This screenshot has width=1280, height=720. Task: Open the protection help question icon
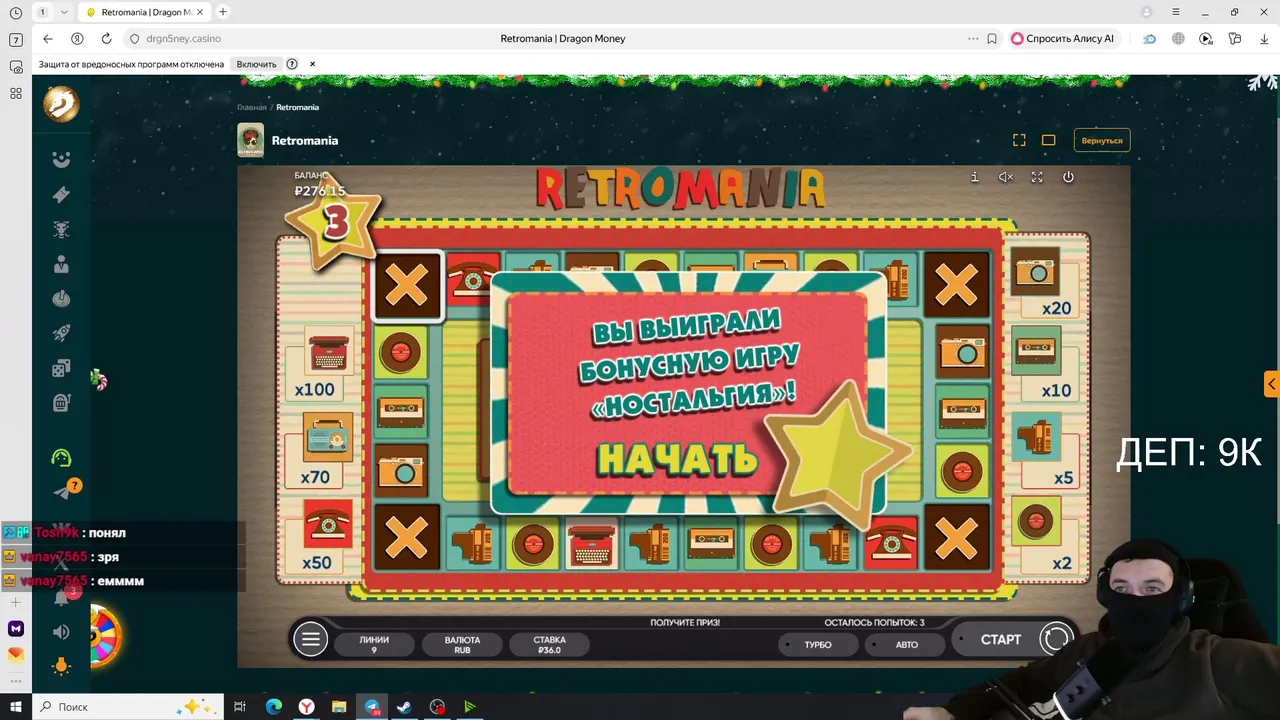[292, 64]
